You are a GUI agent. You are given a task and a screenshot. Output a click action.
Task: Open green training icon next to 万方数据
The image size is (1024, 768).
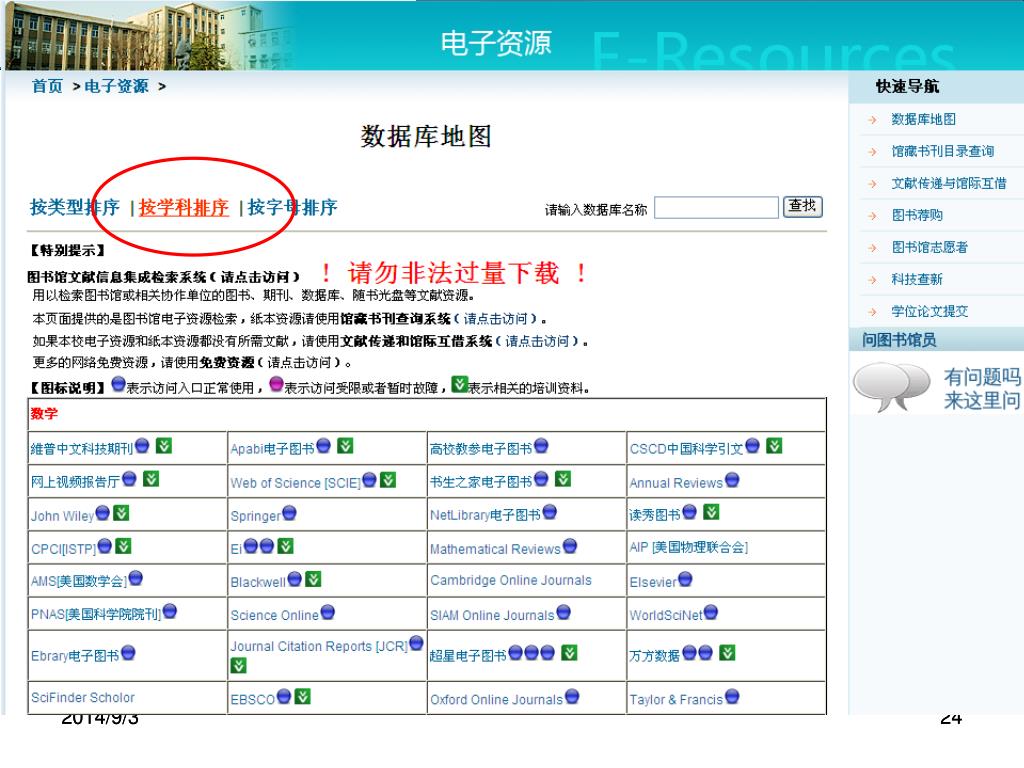coord(728,652)
